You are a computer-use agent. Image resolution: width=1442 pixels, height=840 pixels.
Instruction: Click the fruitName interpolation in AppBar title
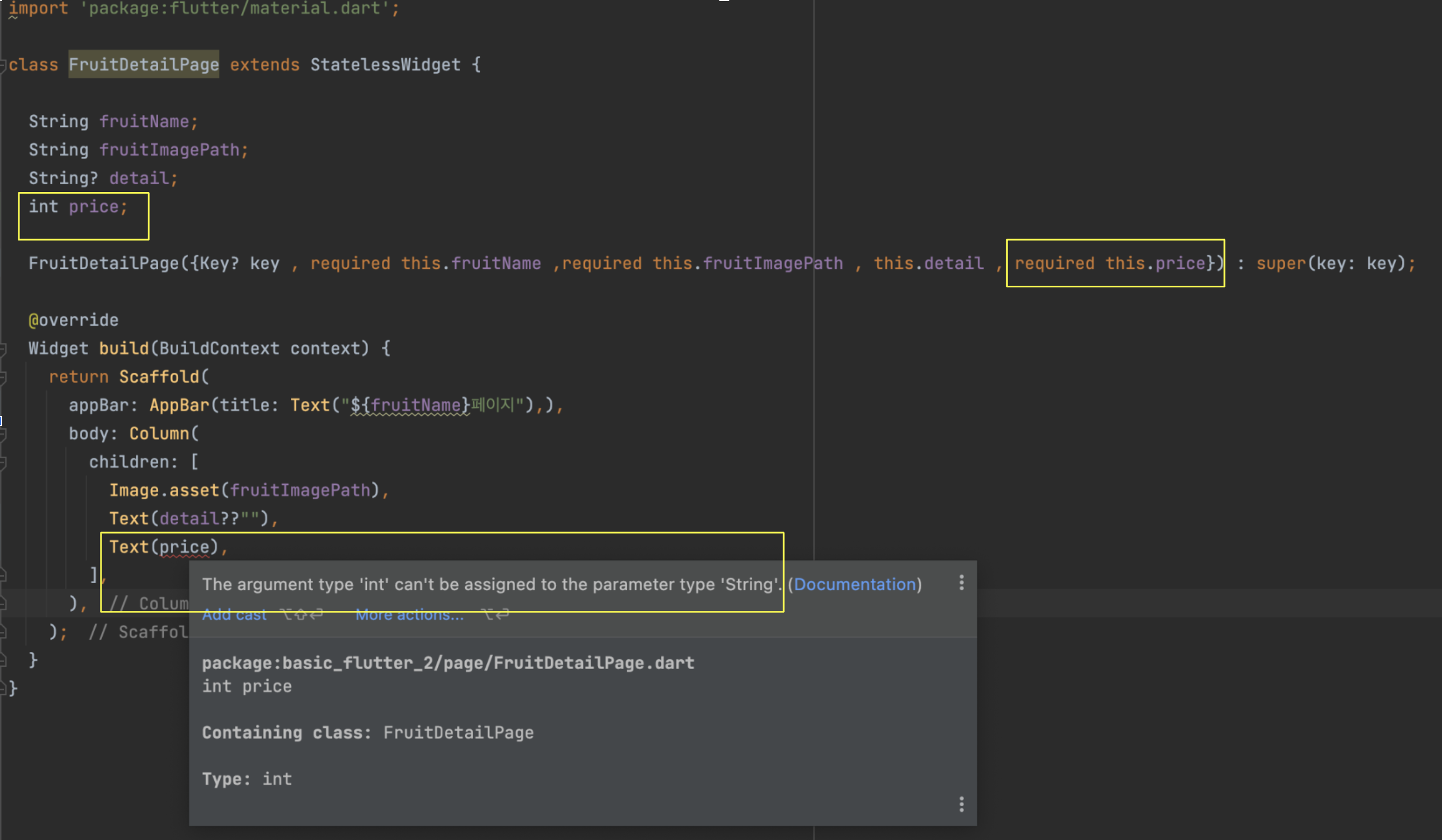pyautogui.click(x=415, y=406)
